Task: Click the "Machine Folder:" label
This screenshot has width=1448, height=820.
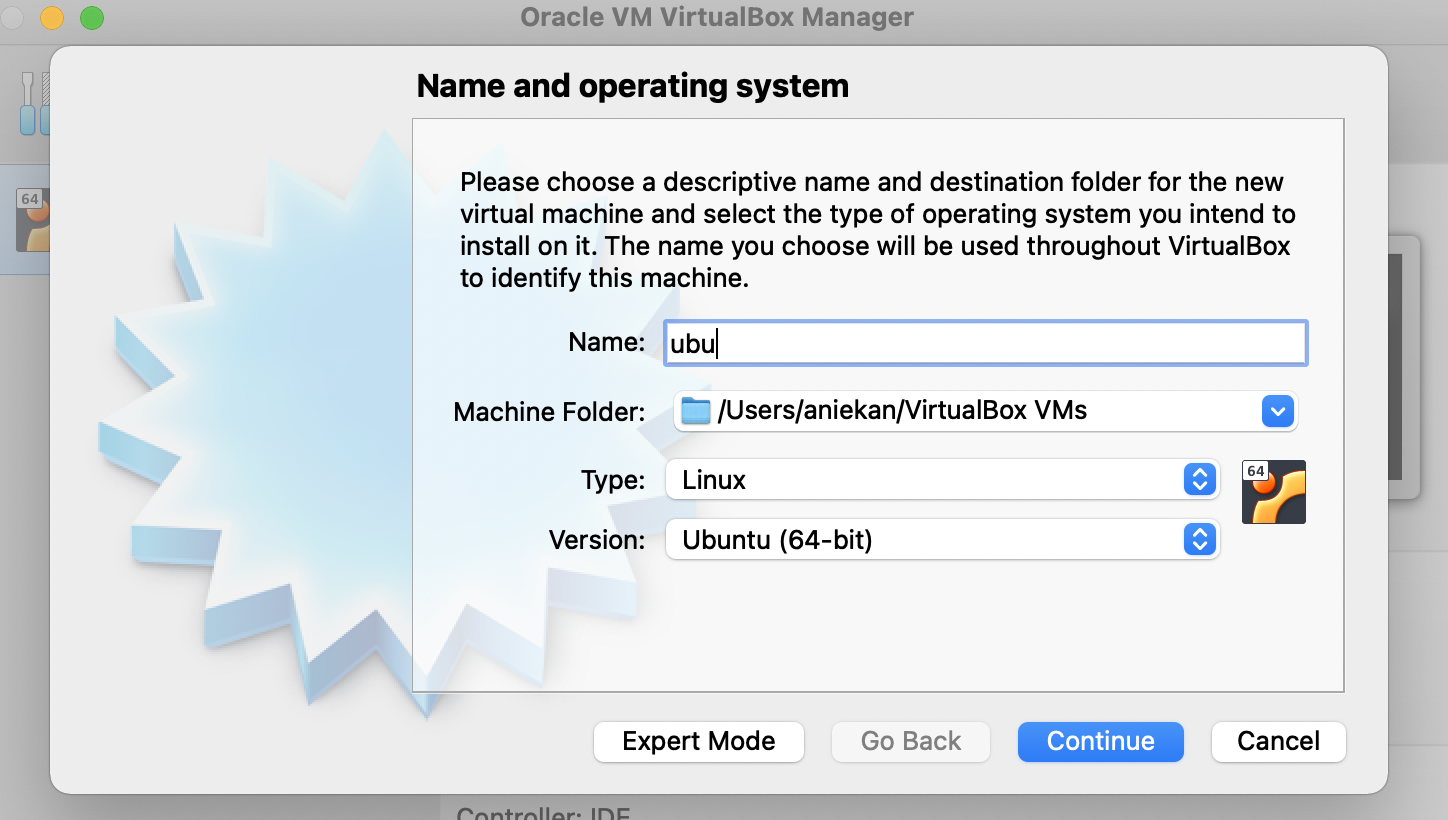Action: click(549, 412)
